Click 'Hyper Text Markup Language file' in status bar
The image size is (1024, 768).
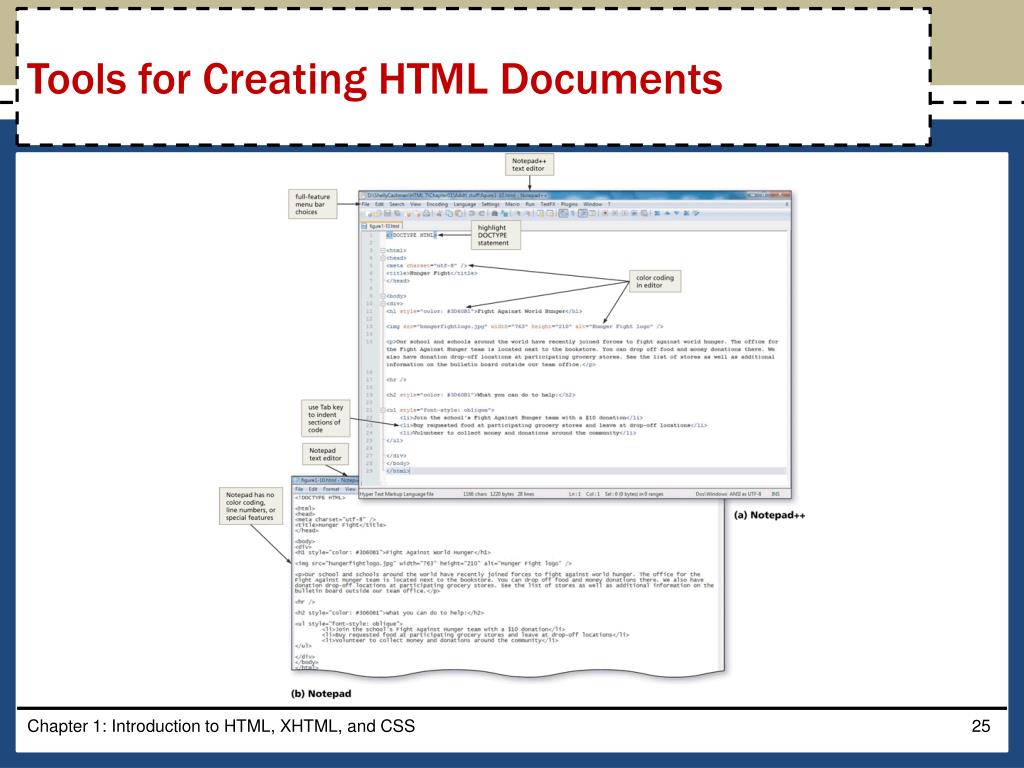click(397, 494)
